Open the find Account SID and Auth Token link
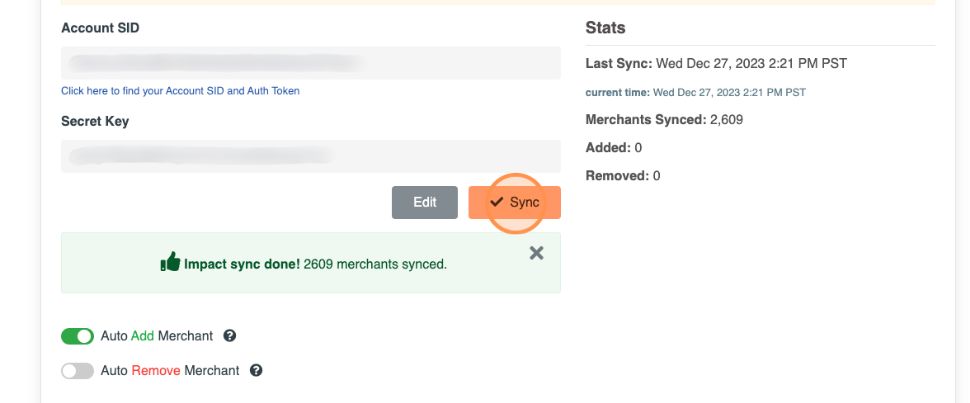970x403 pixels. [x=180, y=91]
